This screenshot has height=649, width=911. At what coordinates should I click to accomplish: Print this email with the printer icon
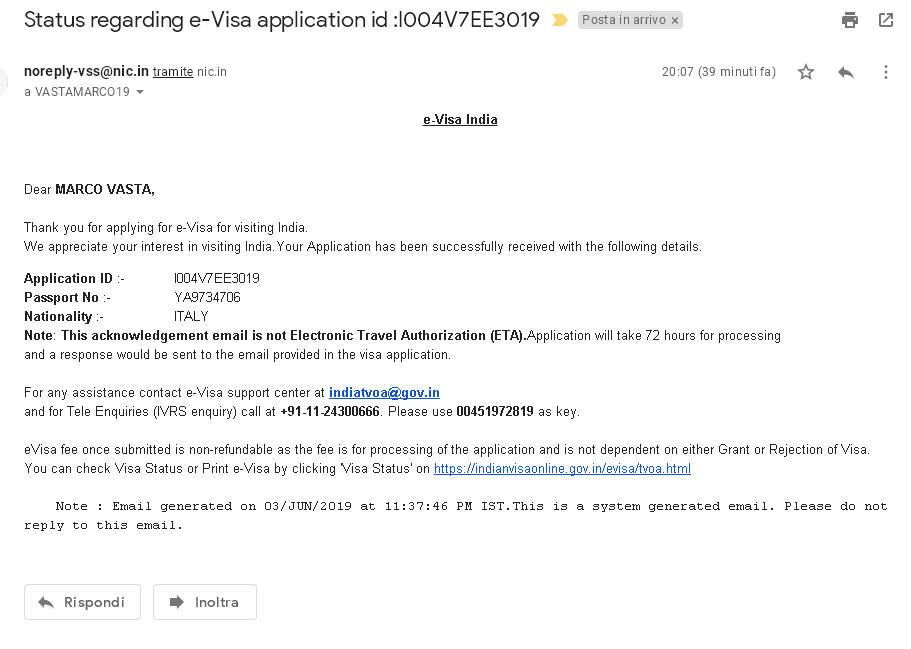click(850, 20)
